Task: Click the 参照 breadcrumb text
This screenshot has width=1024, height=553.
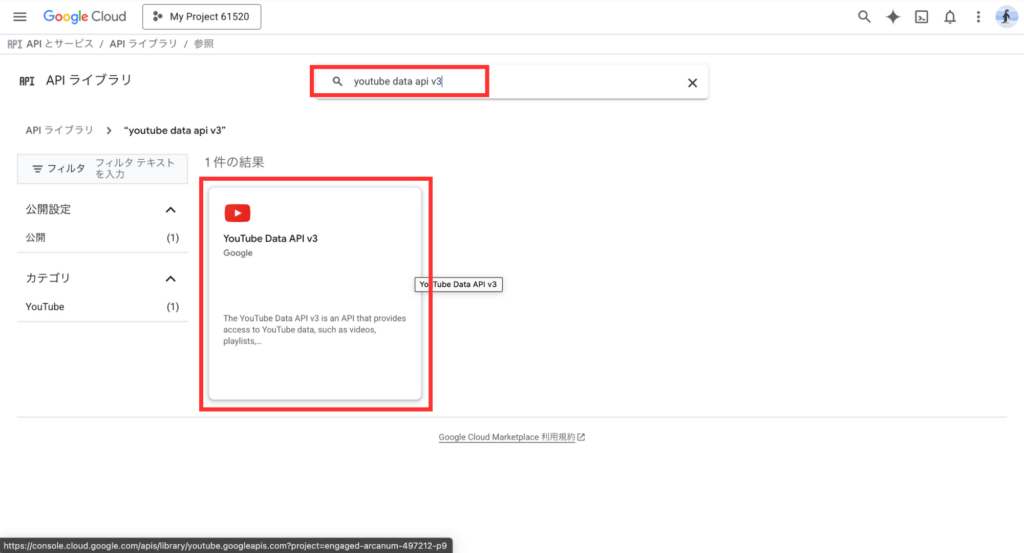Action: tap(204, 44)
